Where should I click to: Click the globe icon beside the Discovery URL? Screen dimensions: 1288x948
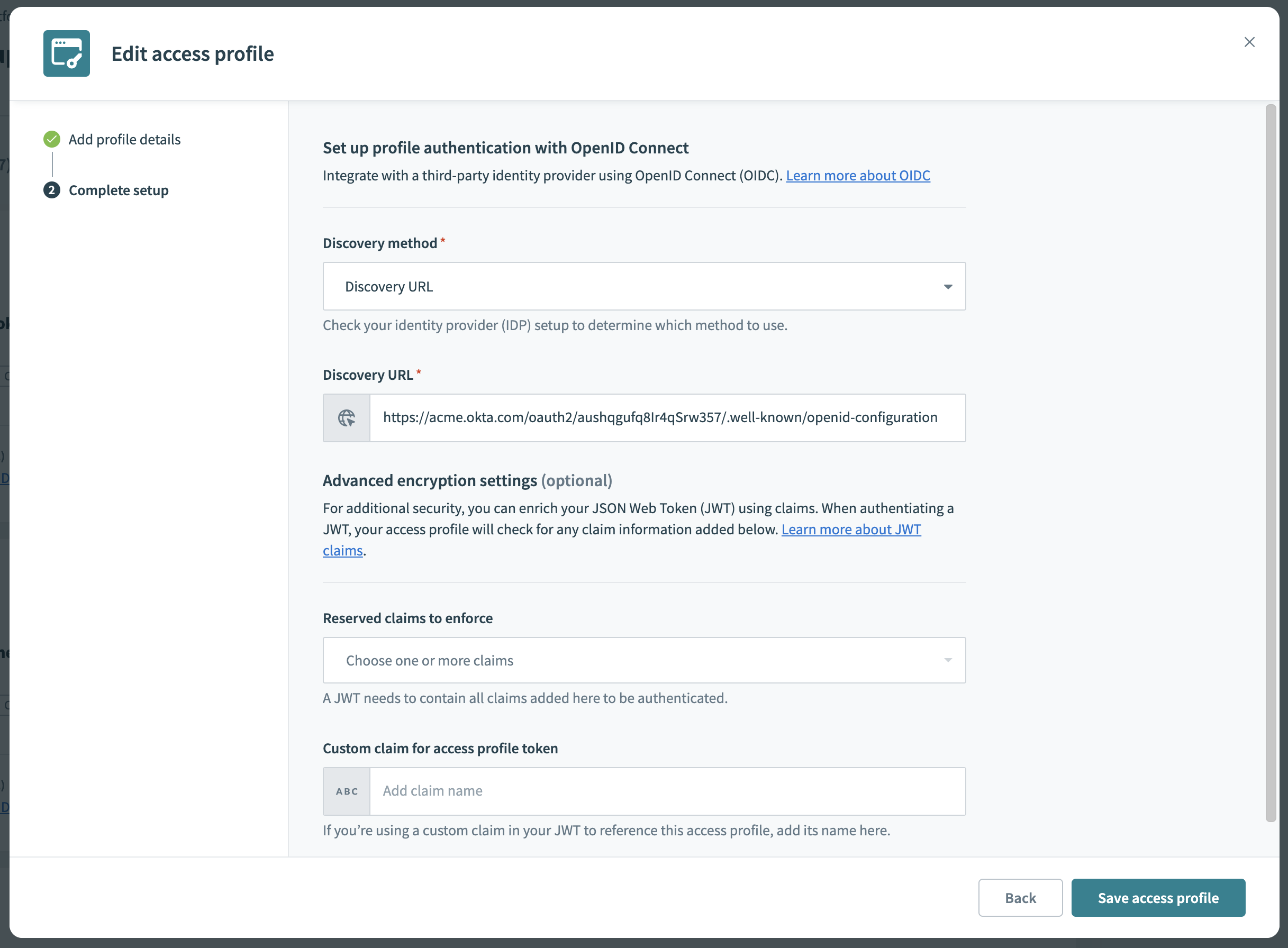(346, 418)
